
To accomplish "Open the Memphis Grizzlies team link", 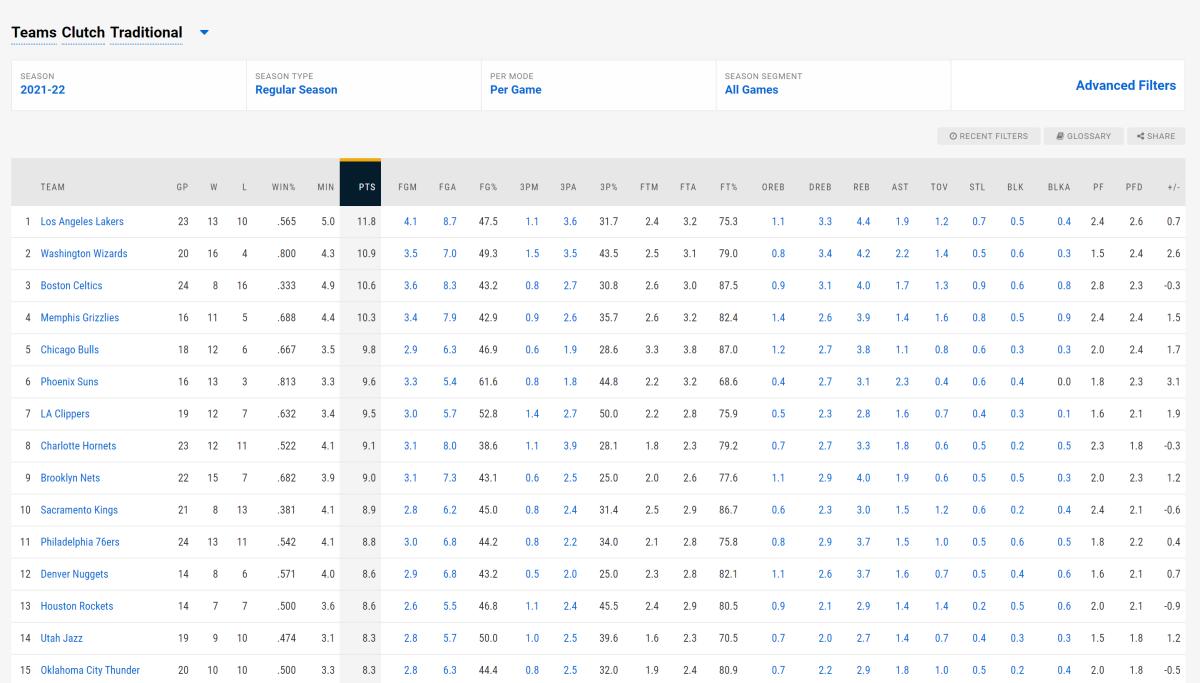I will (80, 318).
